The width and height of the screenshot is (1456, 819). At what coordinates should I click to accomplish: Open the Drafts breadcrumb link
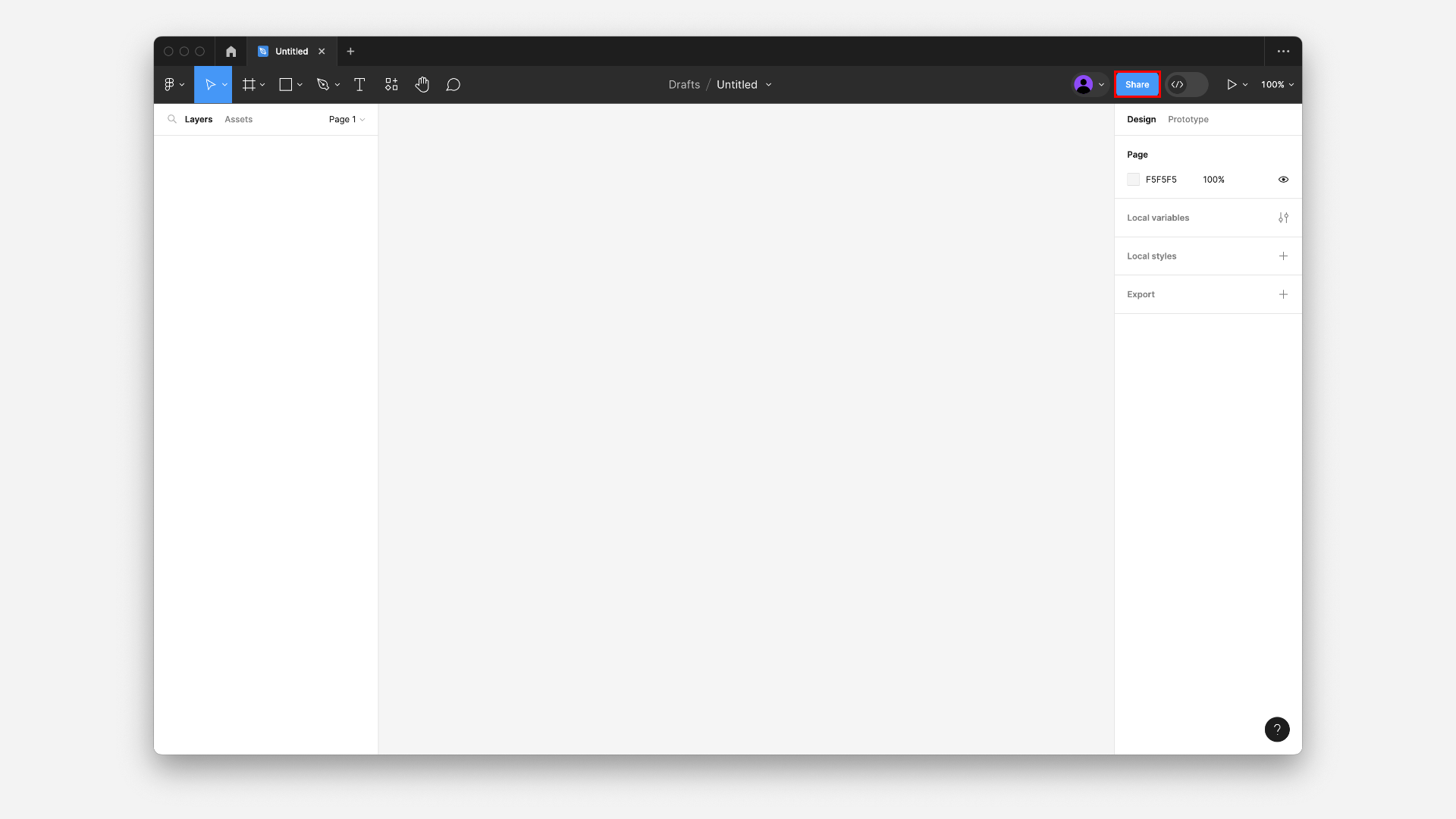[684, 85]
